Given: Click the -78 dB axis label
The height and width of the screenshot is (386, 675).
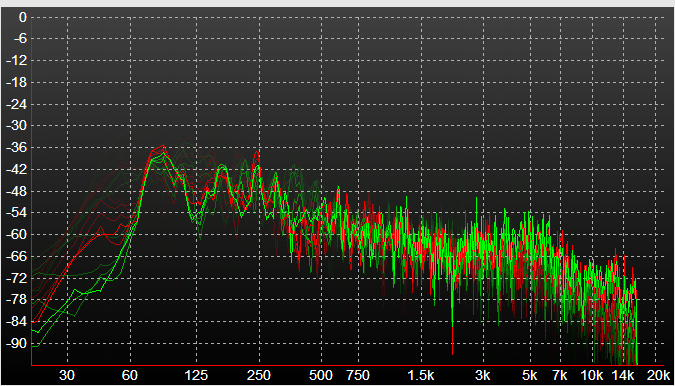Looking at the screenshot, I should 16,300.
